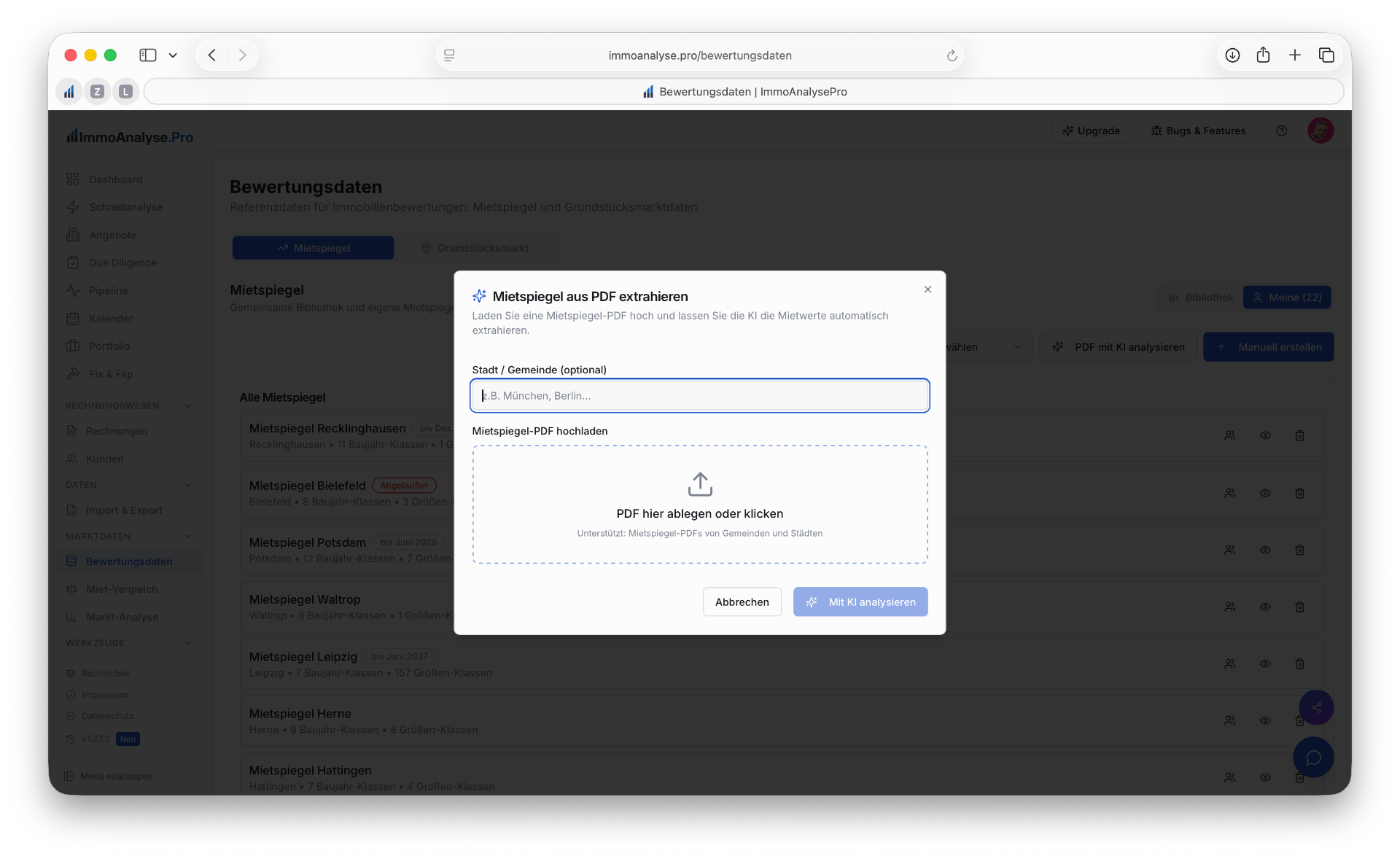Collapse menu via Menü einklappen
The height and width of the screenshot is (859, 1400).
[x=109, y=776]
